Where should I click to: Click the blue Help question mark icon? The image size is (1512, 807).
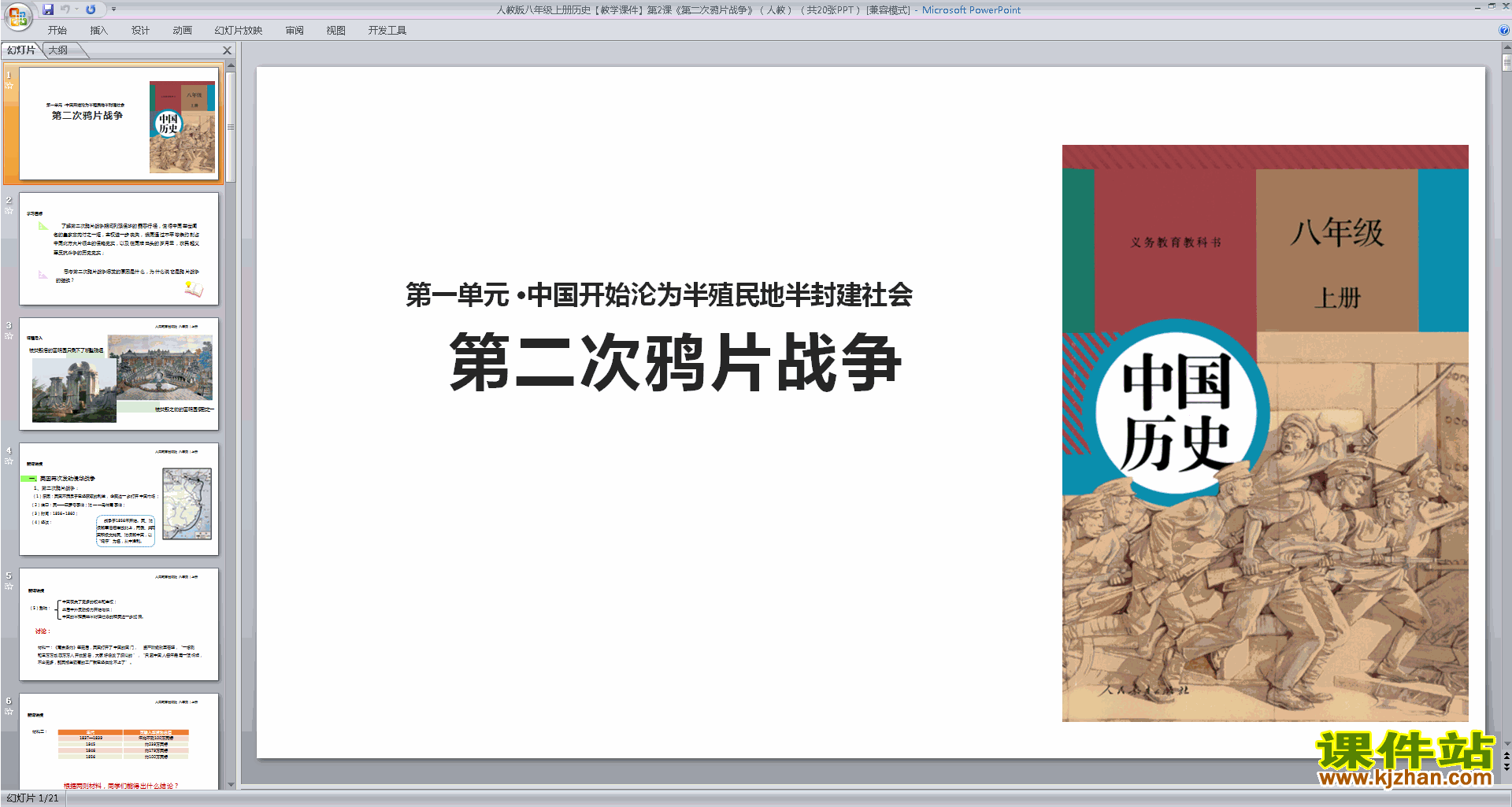point(1504,31)
